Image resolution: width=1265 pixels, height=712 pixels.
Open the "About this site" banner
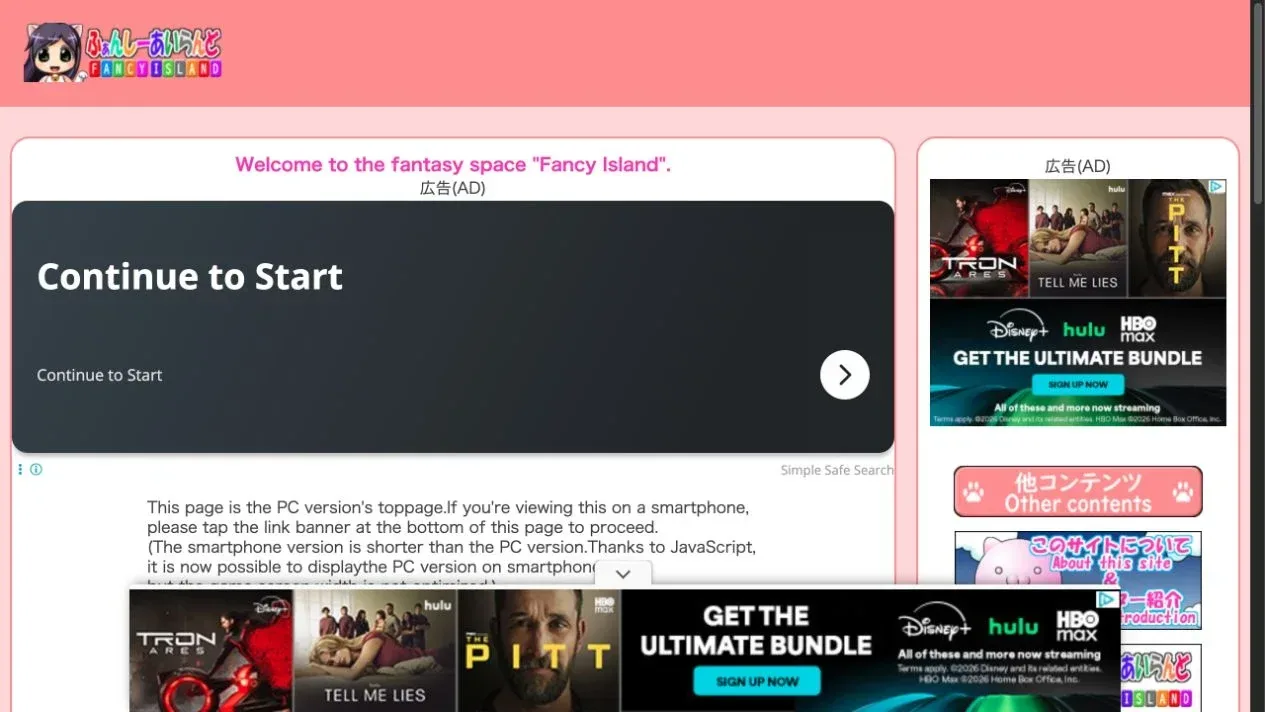[x=1078, y=580]
